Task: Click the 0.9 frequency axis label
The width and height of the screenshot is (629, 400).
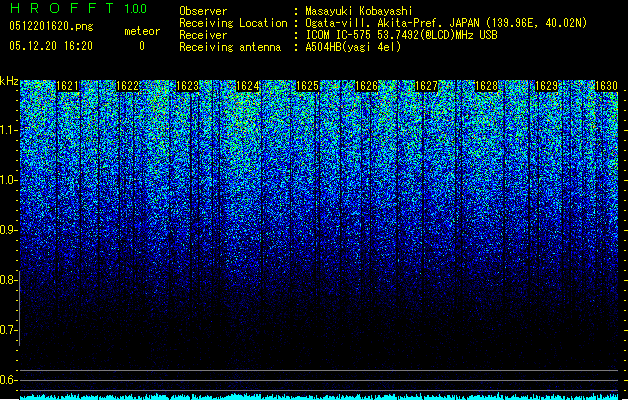Action: 7,230
